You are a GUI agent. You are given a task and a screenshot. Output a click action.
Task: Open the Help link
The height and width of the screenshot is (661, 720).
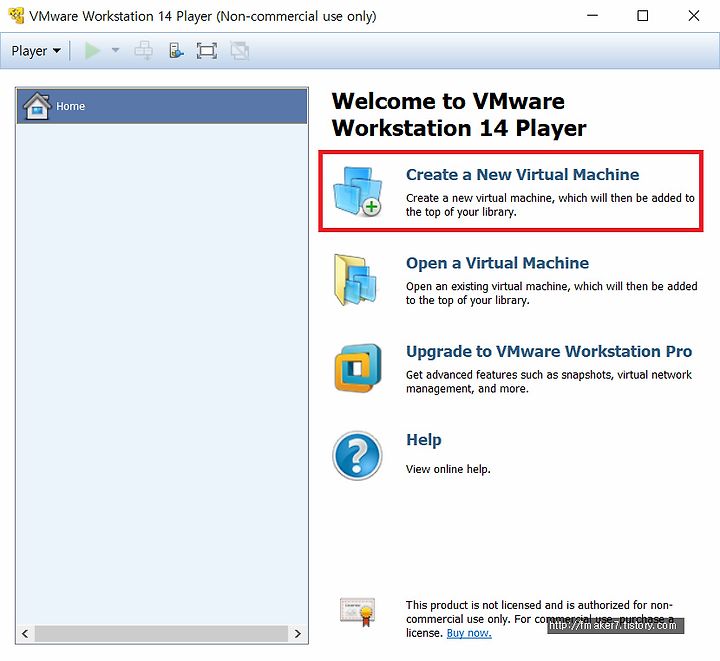click(423, 440)
